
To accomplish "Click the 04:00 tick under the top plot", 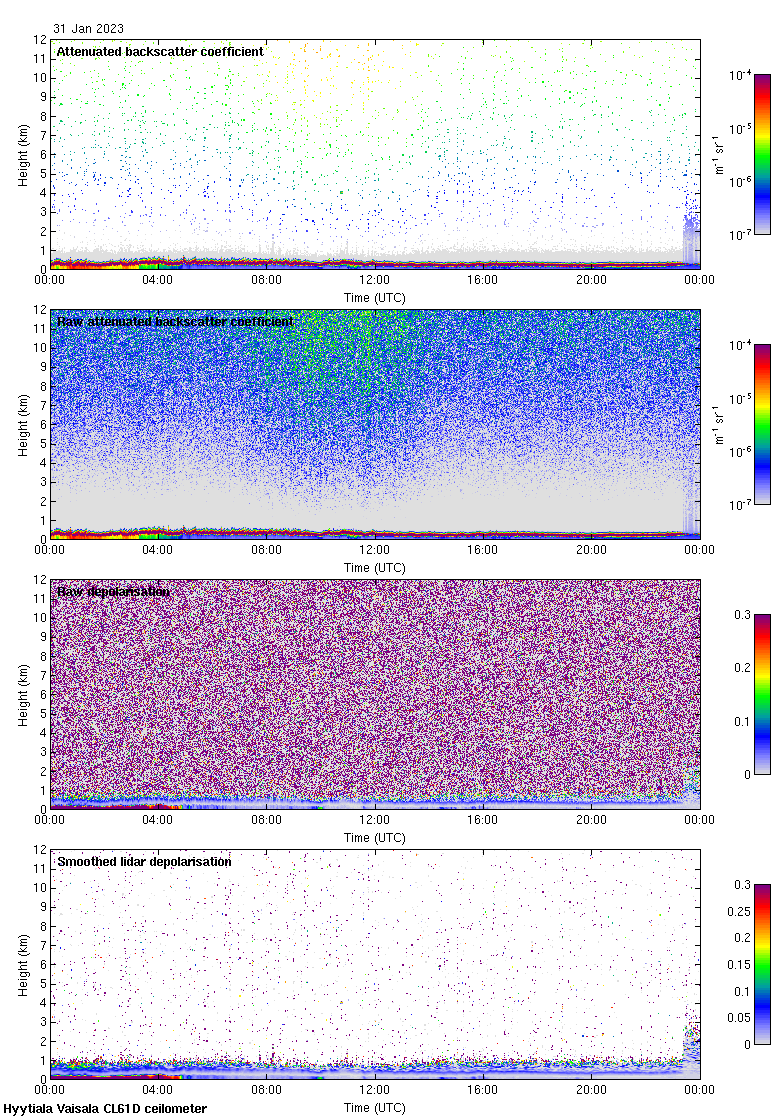I will tap(158, 280).
